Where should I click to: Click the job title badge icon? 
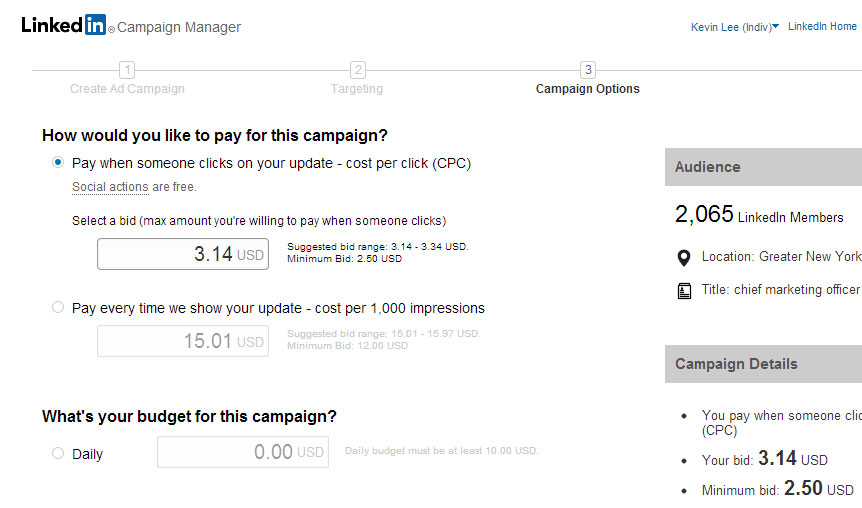tap(684, 290)
